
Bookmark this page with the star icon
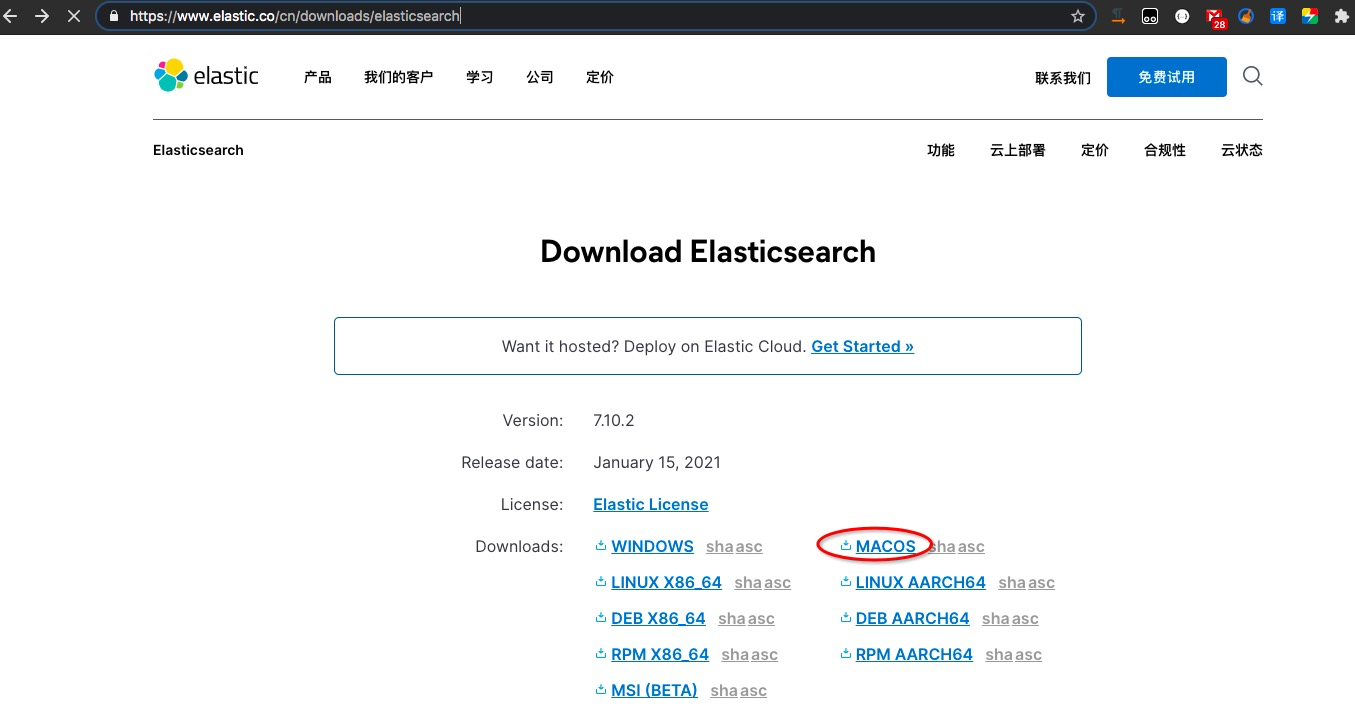tap(1077, 16)
